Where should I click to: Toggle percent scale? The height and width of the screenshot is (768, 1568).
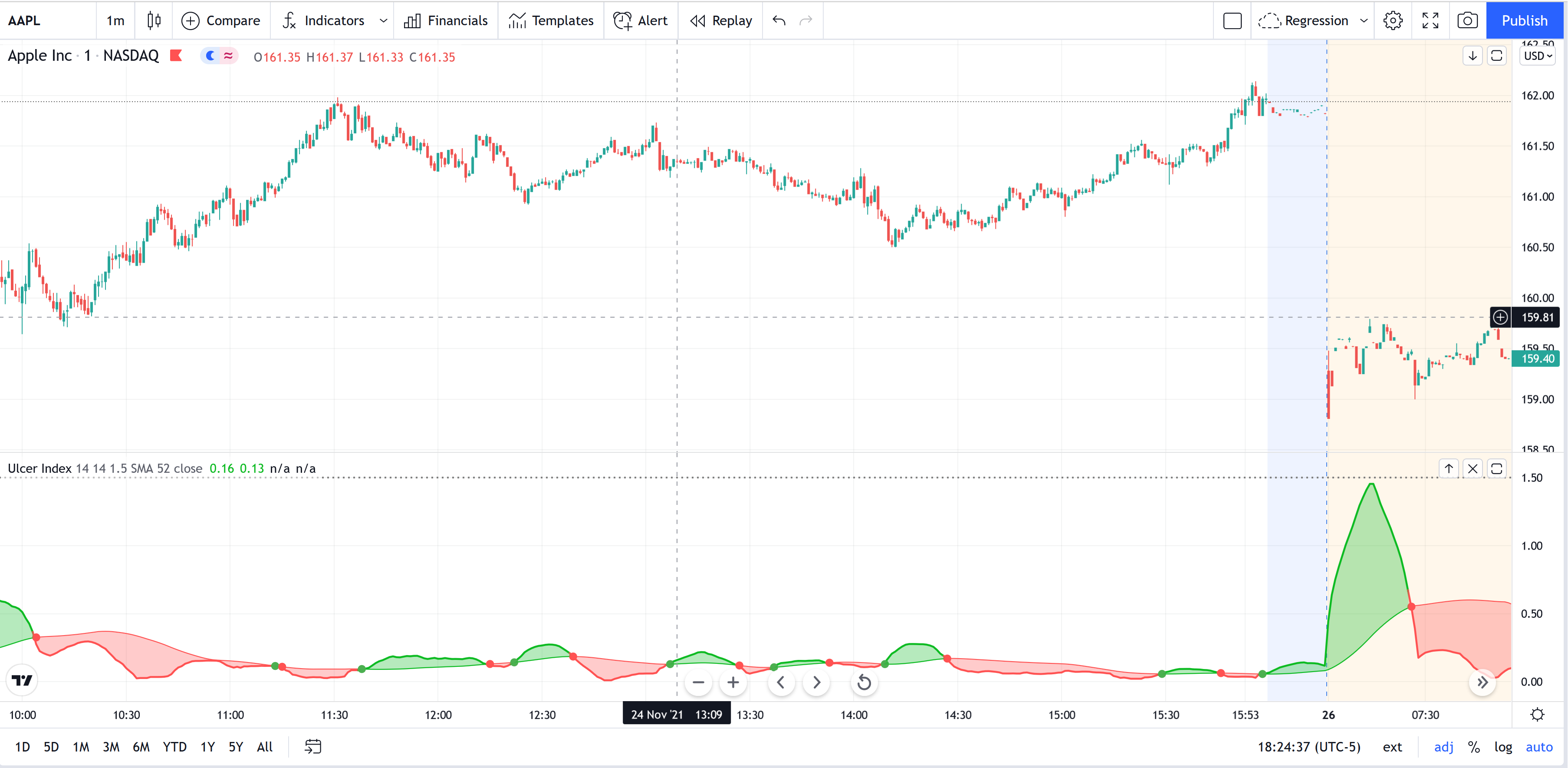click(1474, 747)
